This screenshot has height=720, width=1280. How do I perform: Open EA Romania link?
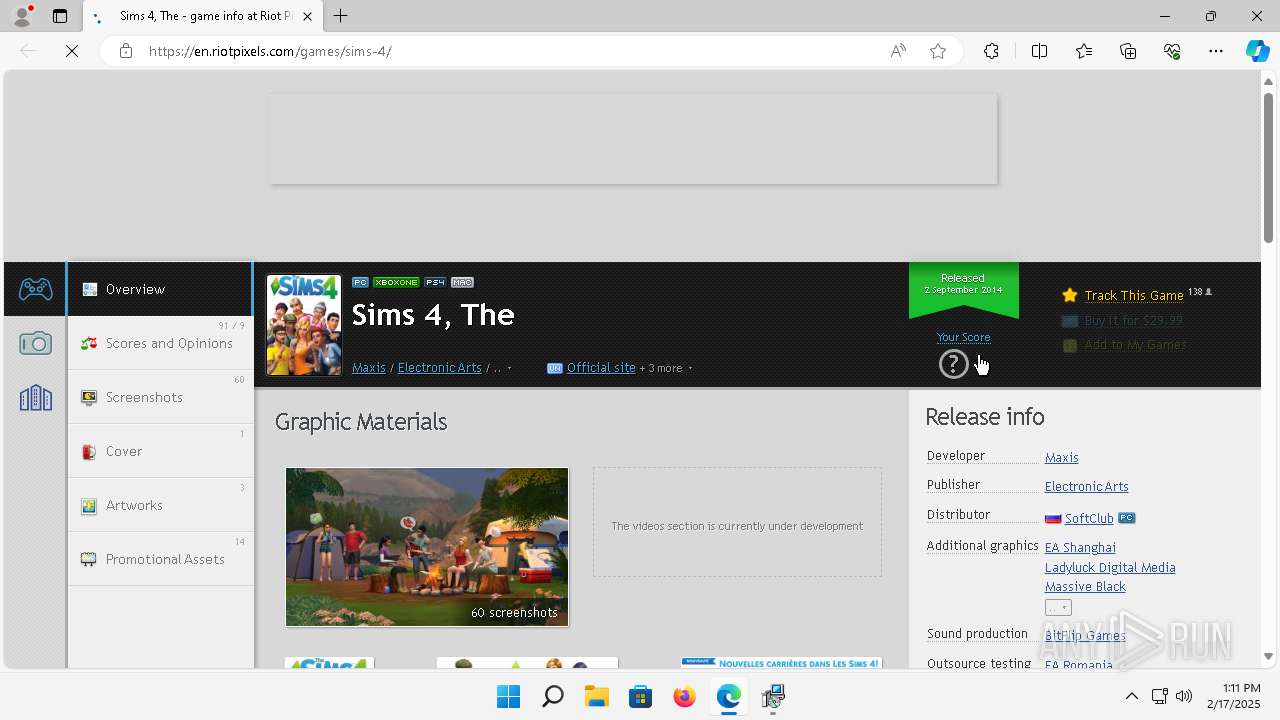(x=1078, y=664)
